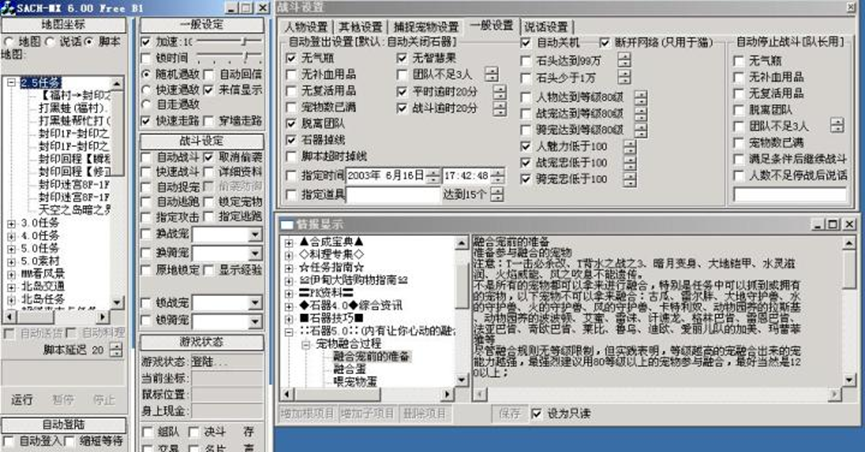Click the 锁时间 slider track

229,57
